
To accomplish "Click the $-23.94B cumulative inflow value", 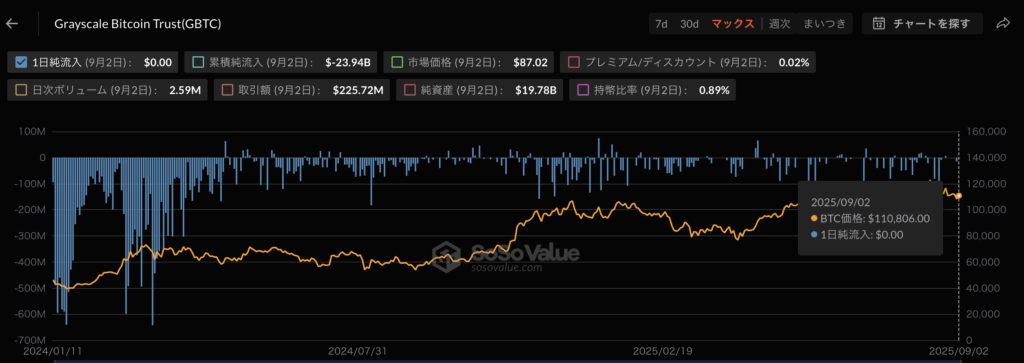I will [x=347, y=63].
